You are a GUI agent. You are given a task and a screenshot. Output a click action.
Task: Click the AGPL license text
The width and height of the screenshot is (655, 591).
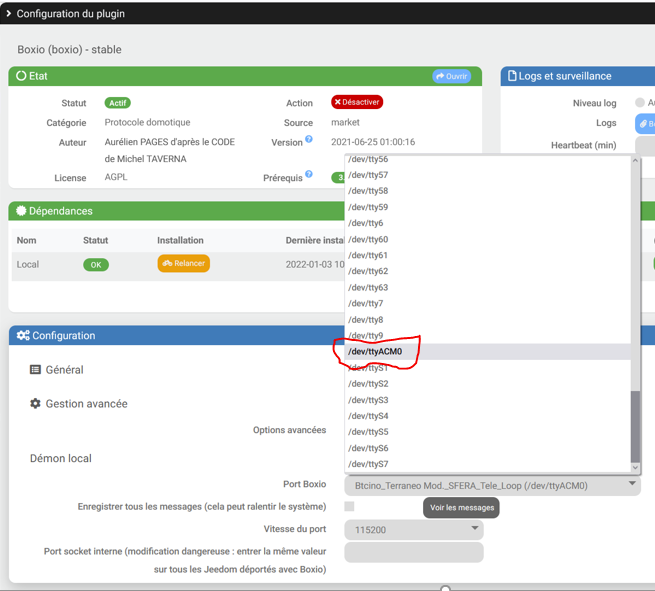(116, 177)
